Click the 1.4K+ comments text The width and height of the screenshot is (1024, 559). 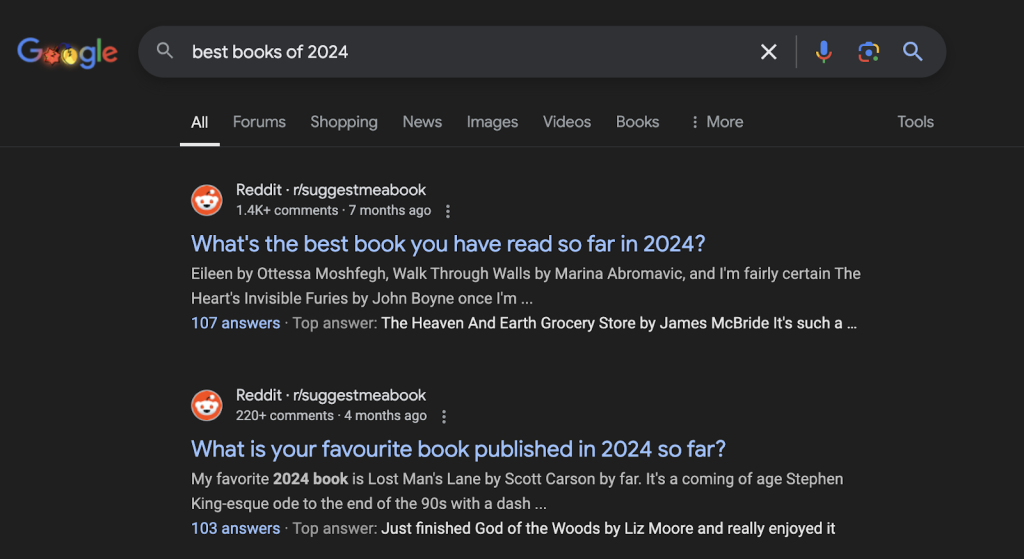(287, 210)
